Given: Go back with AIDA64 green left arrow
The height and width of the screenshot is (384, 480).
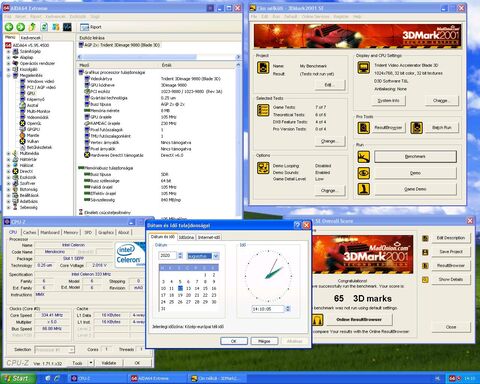Looking at the screenshot, I should [x=9, y=27].
